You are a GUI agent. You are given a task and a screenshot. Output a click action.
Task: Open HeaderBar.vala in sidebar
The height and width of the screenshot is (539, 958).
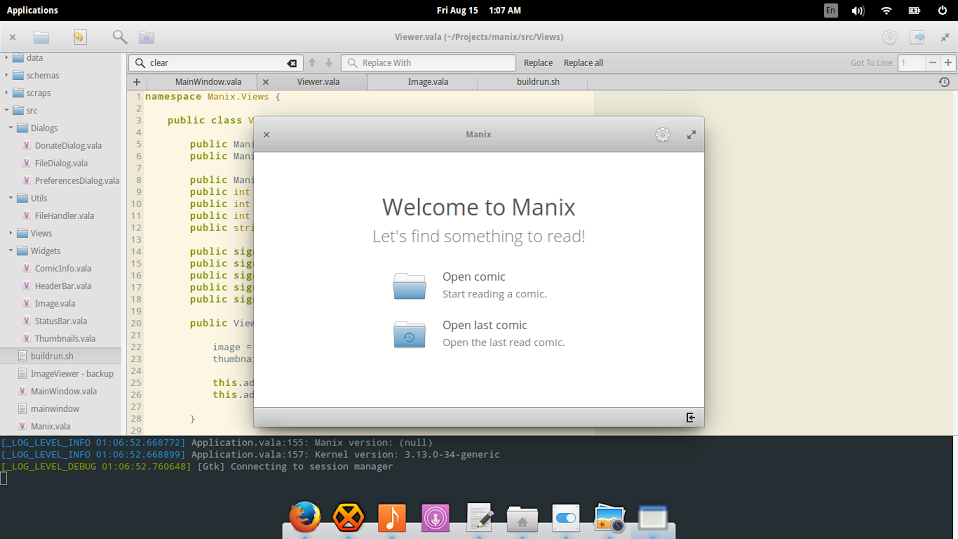[x=63, y=286]
